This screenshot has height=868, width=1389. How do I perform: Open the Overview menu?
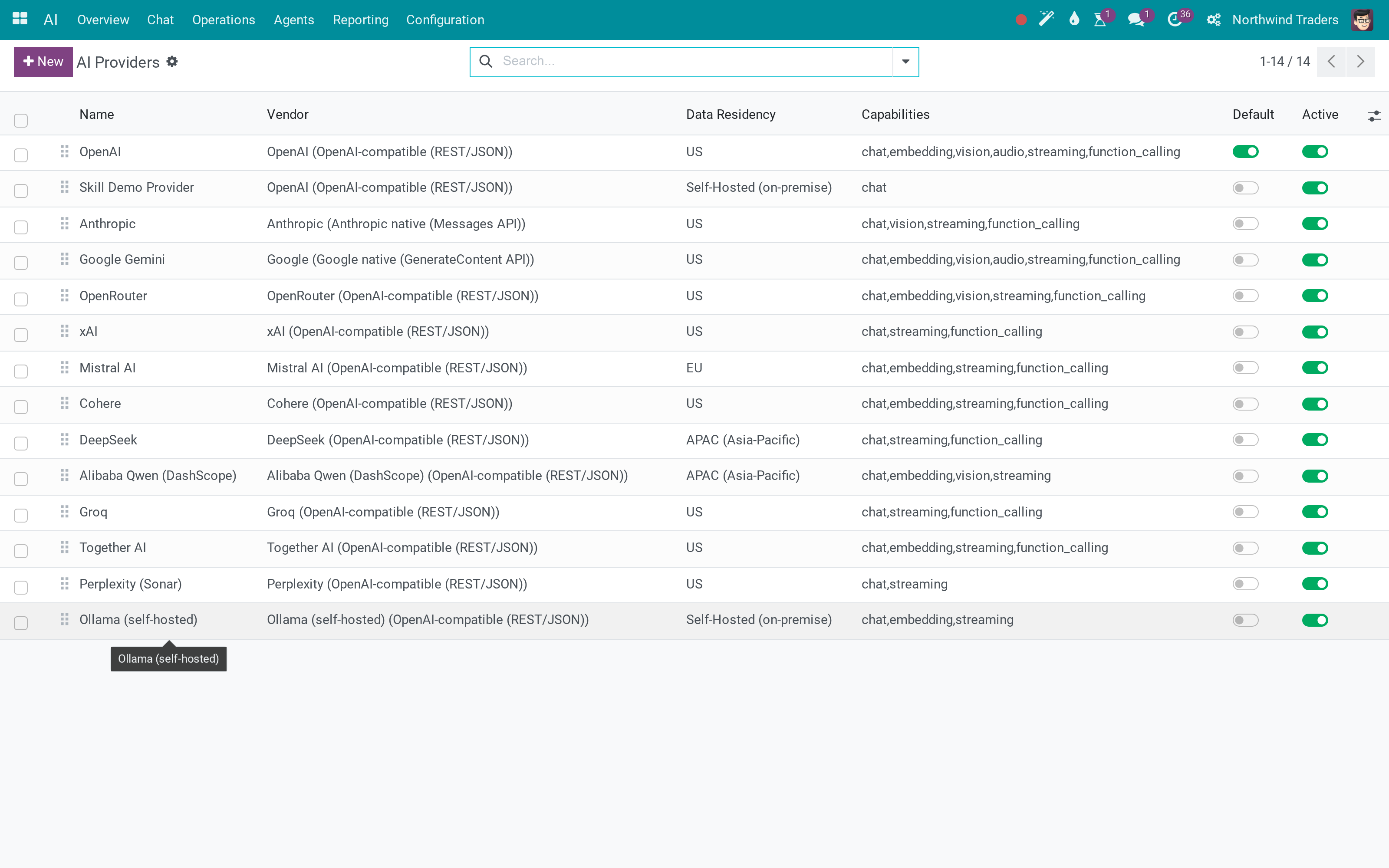(x=103, y=20)
